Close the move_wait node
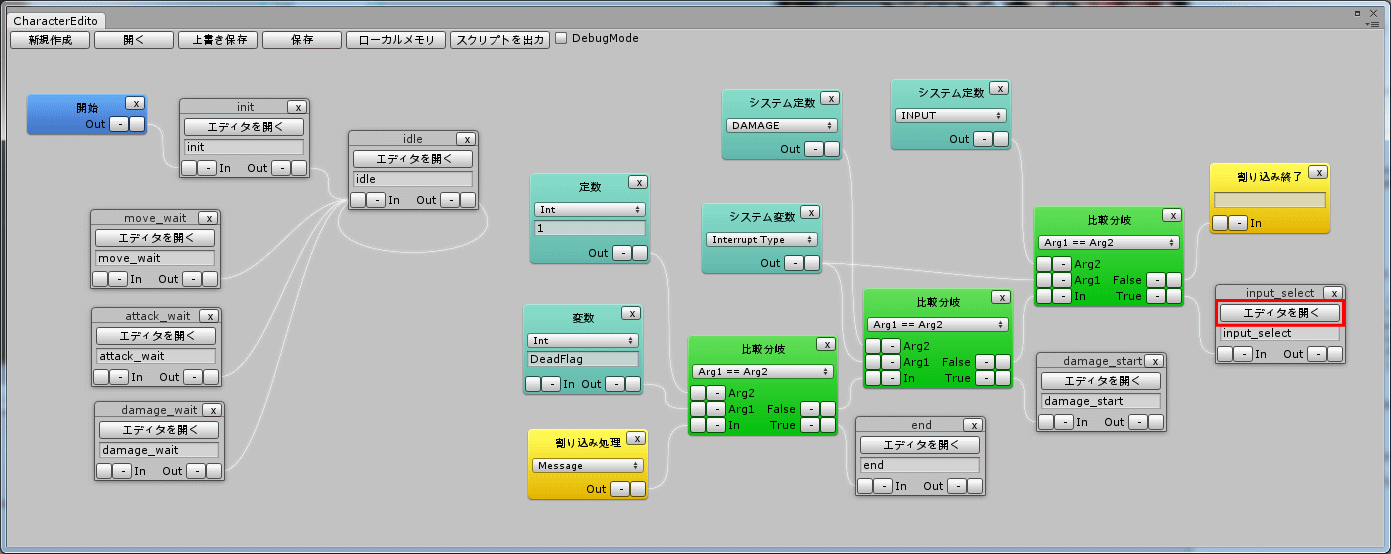The height and width of the screenshot is (554, 1391). coord(208,218)
